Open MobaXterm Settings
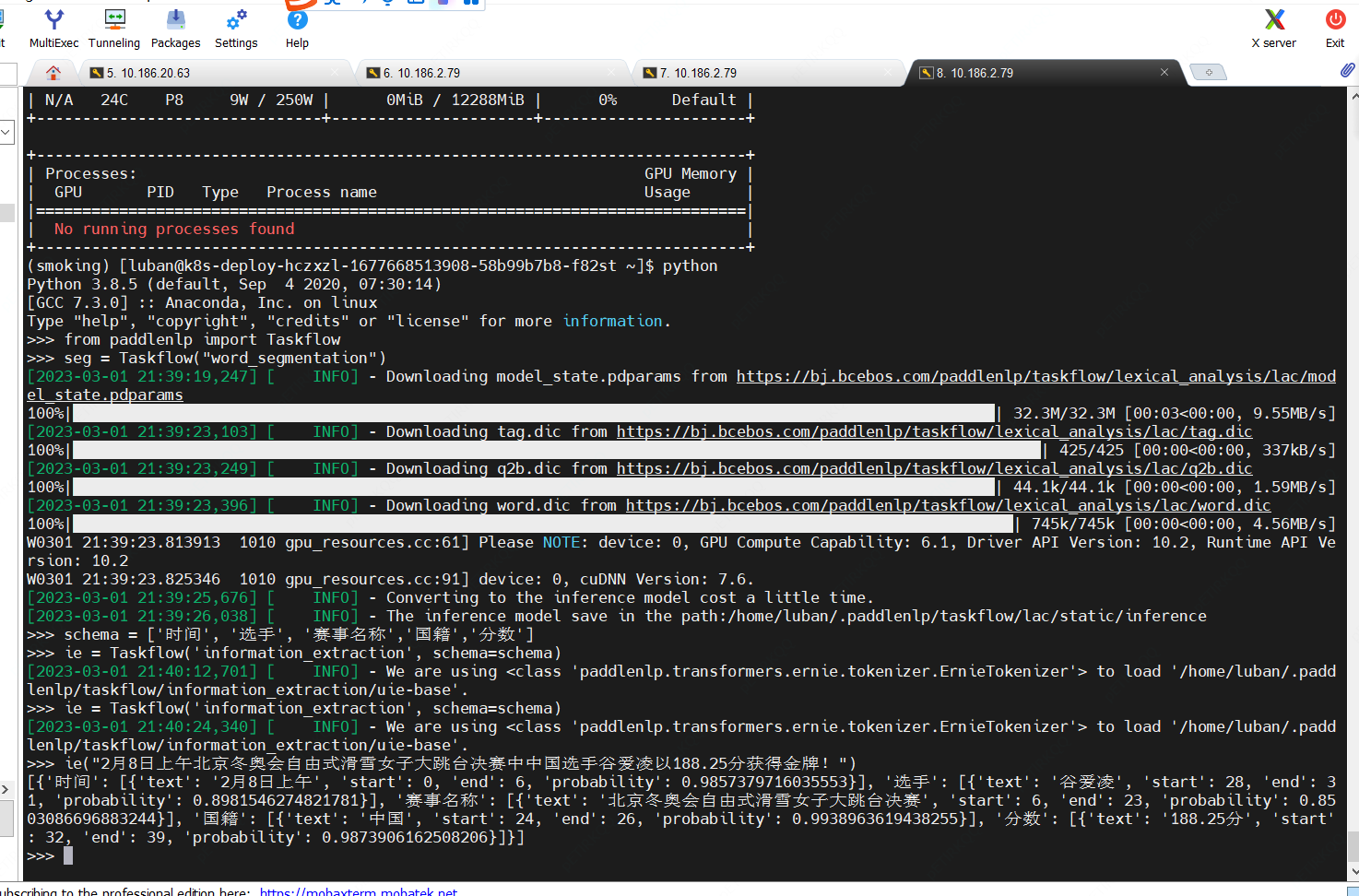The height and width of the screenshot is (896, 1359). (236, 29)
